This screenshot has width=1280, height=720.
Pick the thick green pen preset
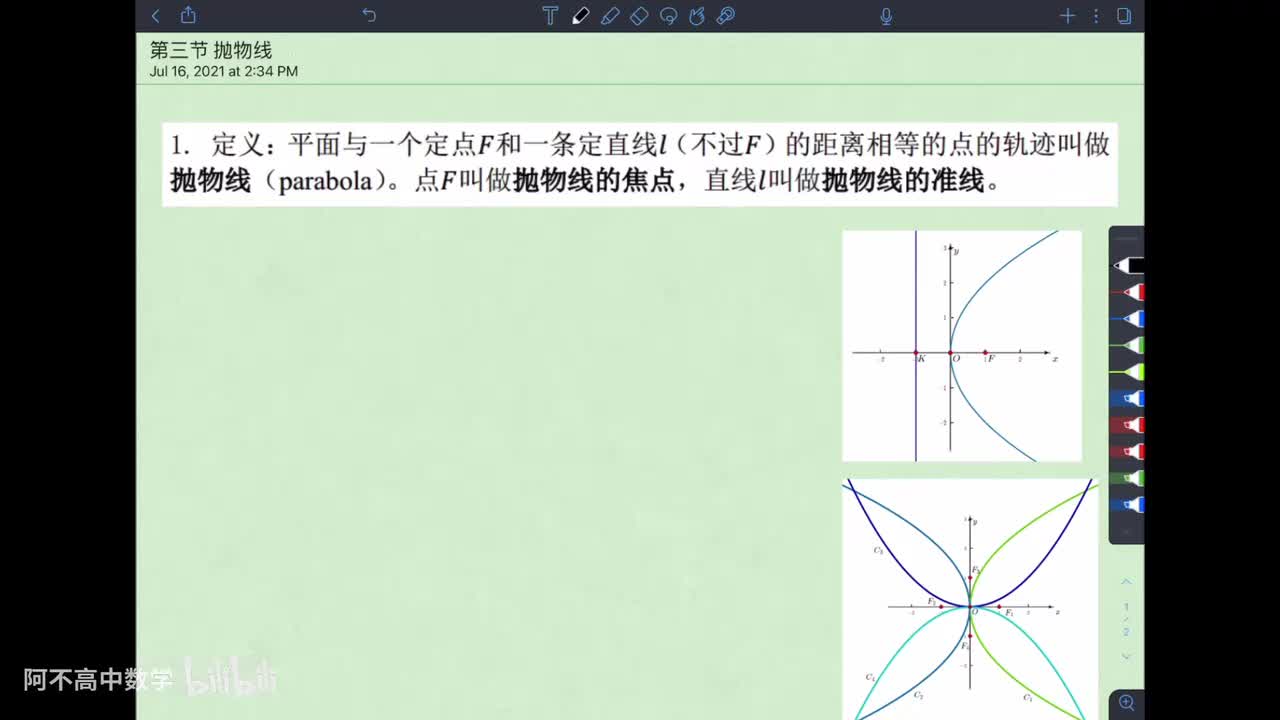coord(1128,478)
